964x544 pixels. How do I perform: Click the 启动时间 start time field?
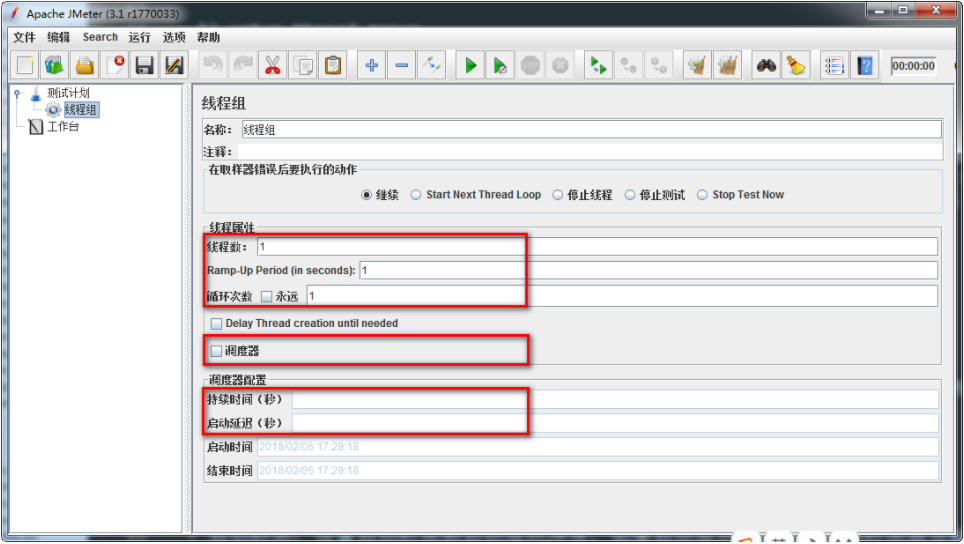tap(598, 447)
